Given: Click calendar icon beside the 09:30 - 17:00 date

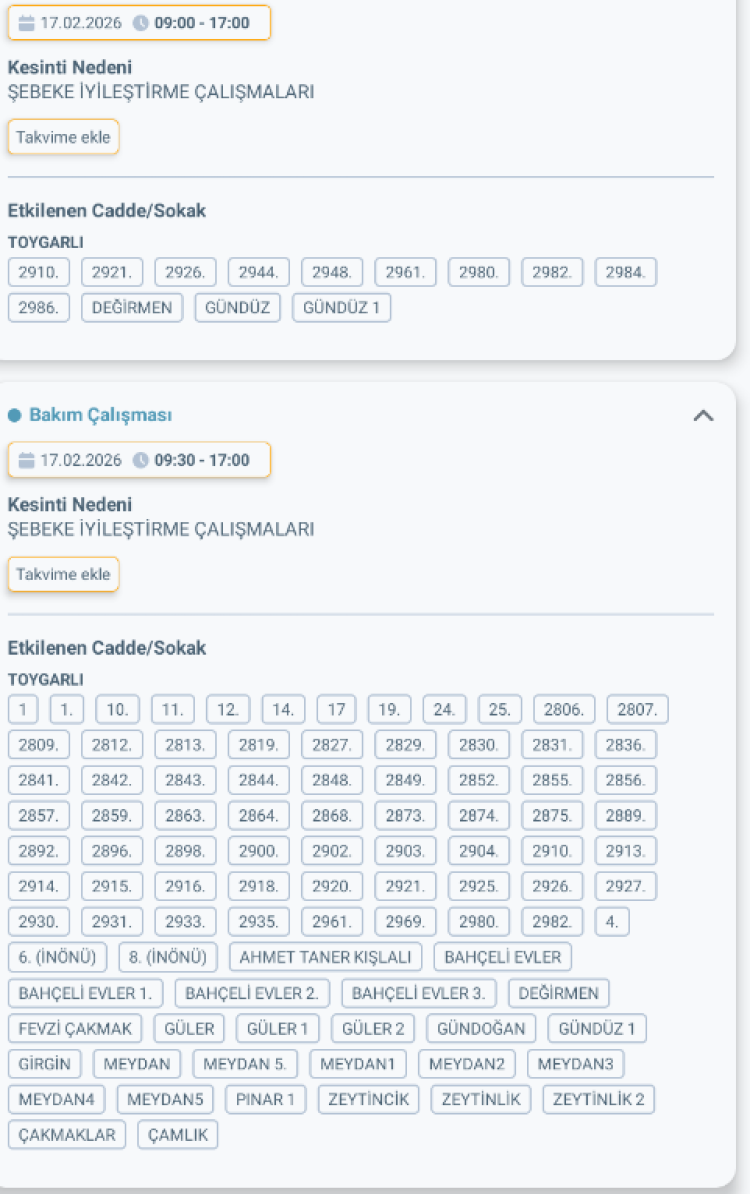Looking at the screenshot, I should pyautogui.click(x=26, y=460).
